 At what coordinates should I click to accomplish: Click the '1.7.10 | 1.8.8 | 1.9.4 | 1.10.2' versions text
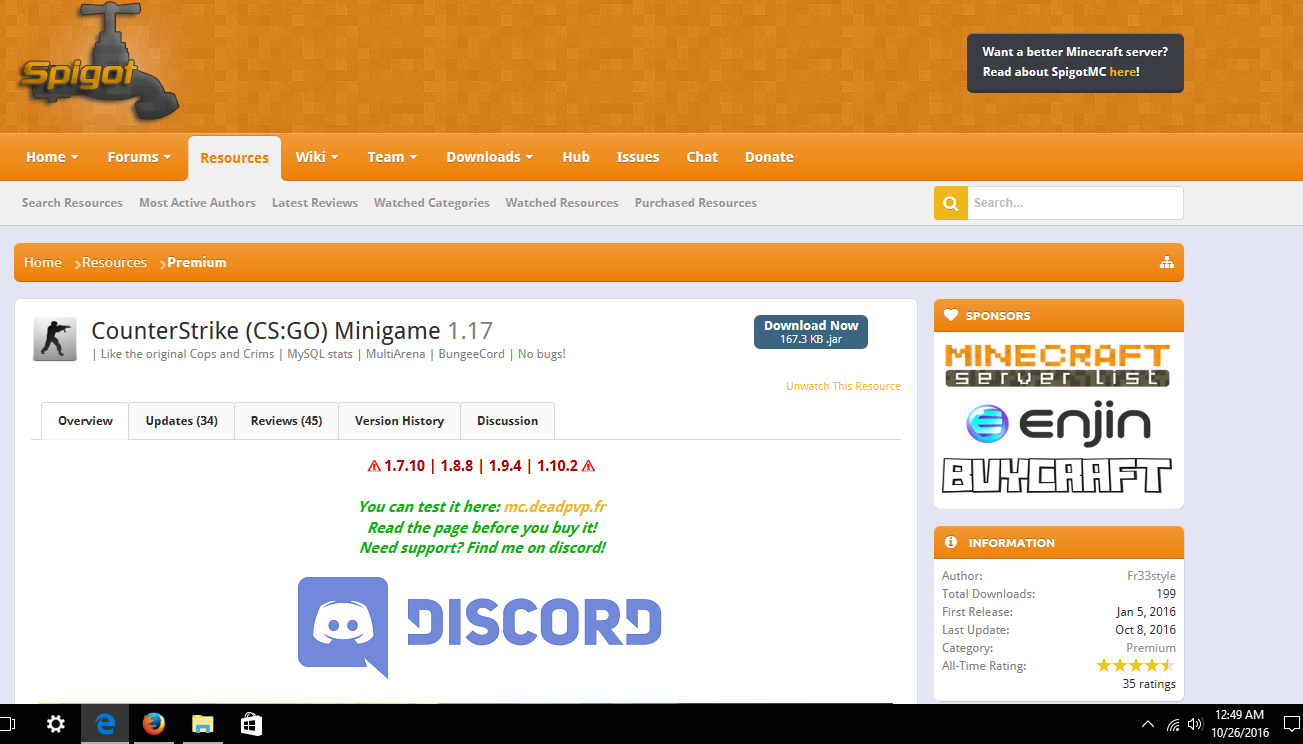click(x=481, y=466)
